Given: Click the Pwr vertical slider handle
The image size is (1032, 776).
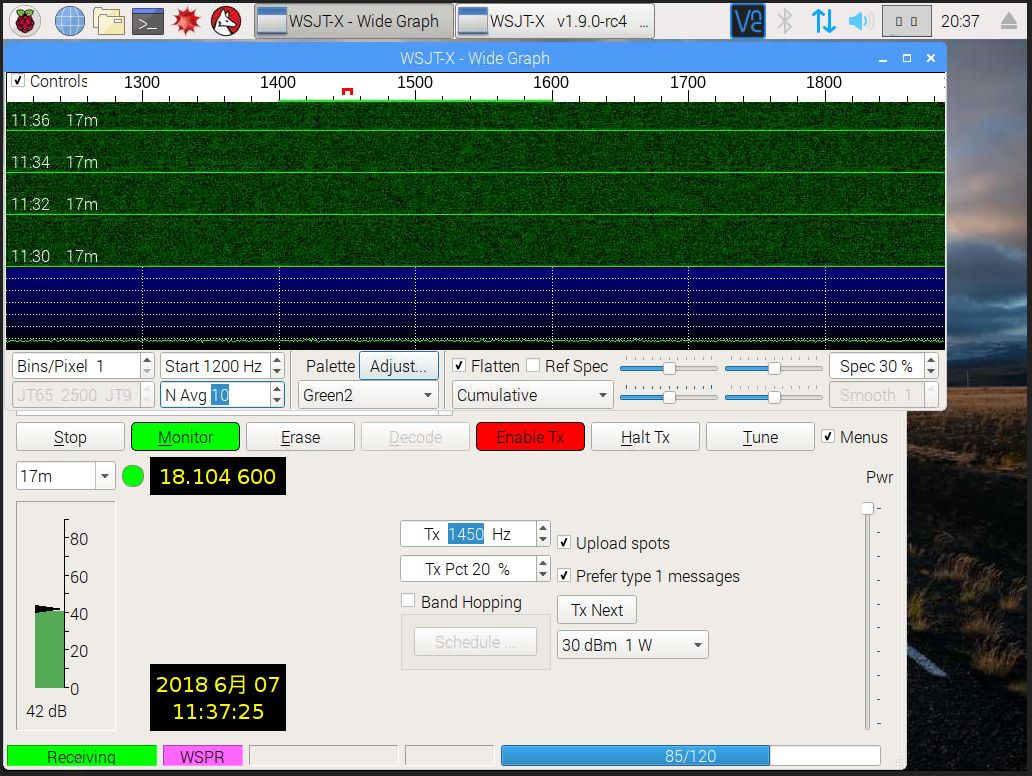Looking at the screenshot, I should [867, 508].
